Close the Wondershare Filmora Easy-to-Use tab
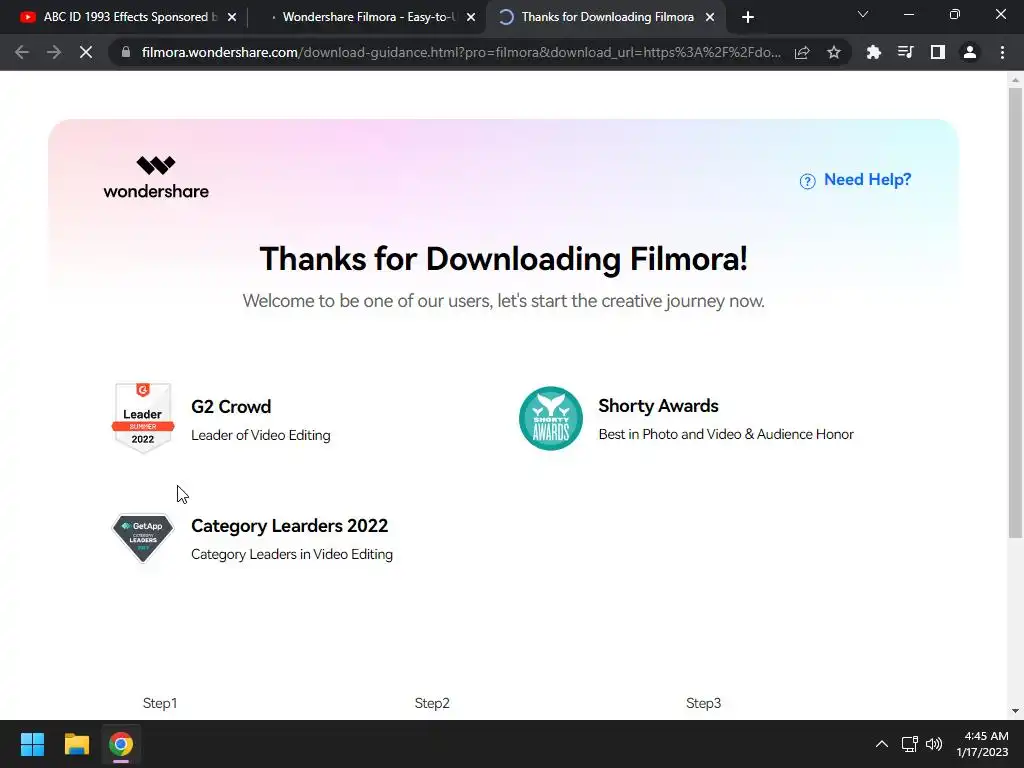The width and height of the screenshot is (1024, 768). 471,18
